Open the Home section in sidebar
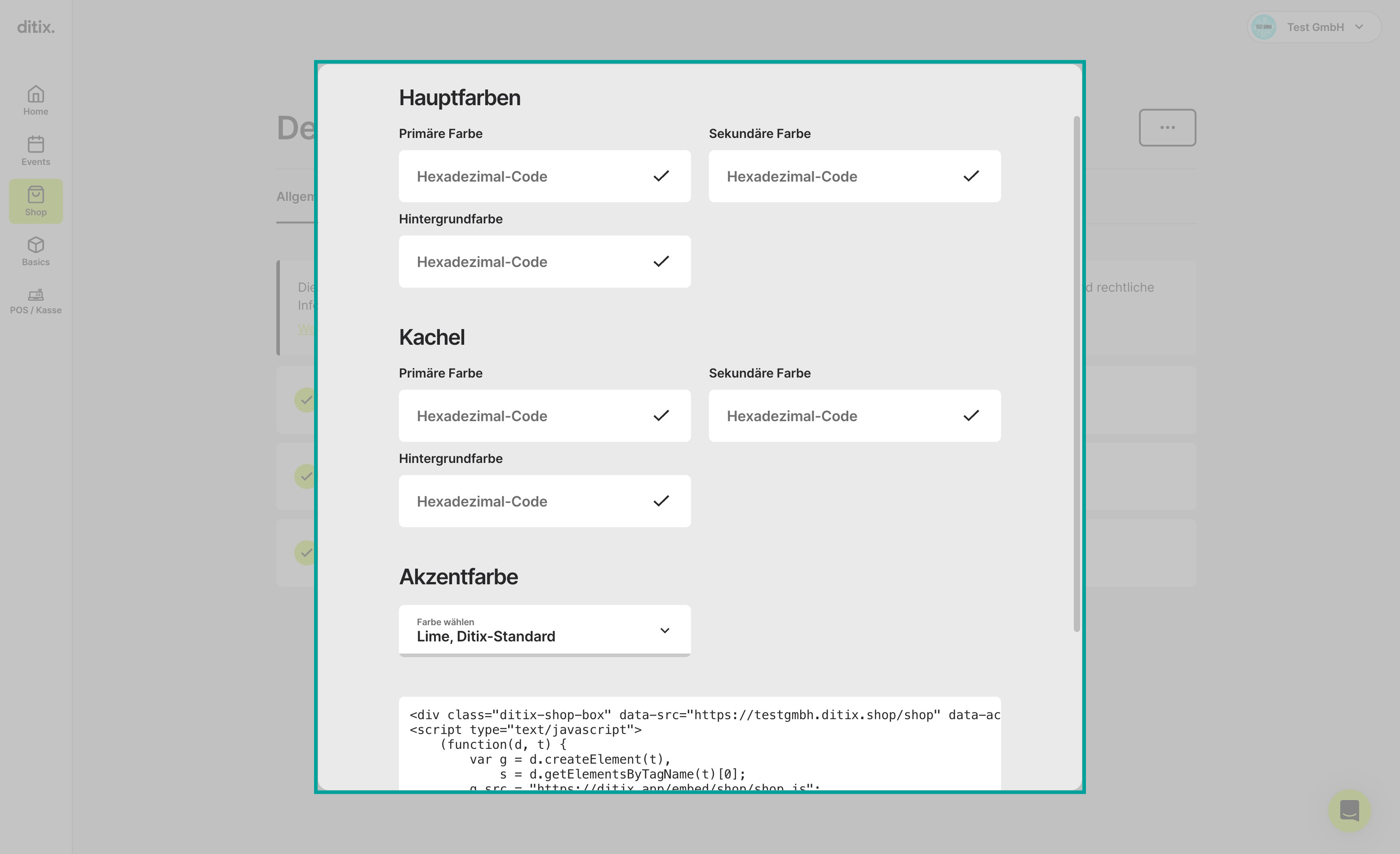Image resolution: width=1400 pixels, height=854 pixels. point(36,101)
